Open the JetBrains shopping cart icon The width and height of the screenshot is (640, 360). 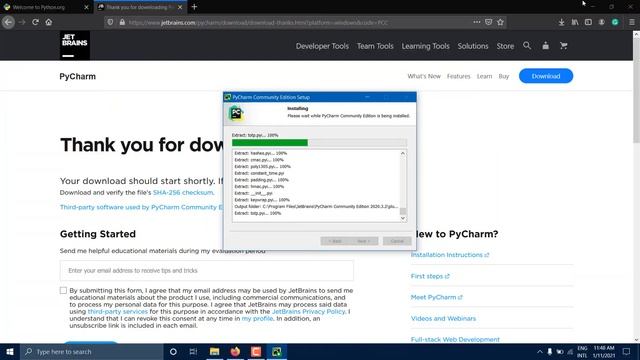pyautogui.click(x=564, y=46)
